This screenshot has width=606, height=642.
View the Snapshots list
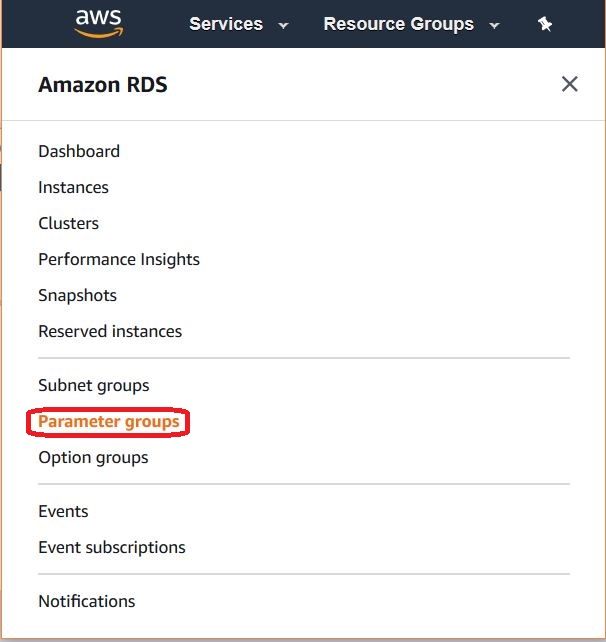pyautogui.click(x=77, y=295)
